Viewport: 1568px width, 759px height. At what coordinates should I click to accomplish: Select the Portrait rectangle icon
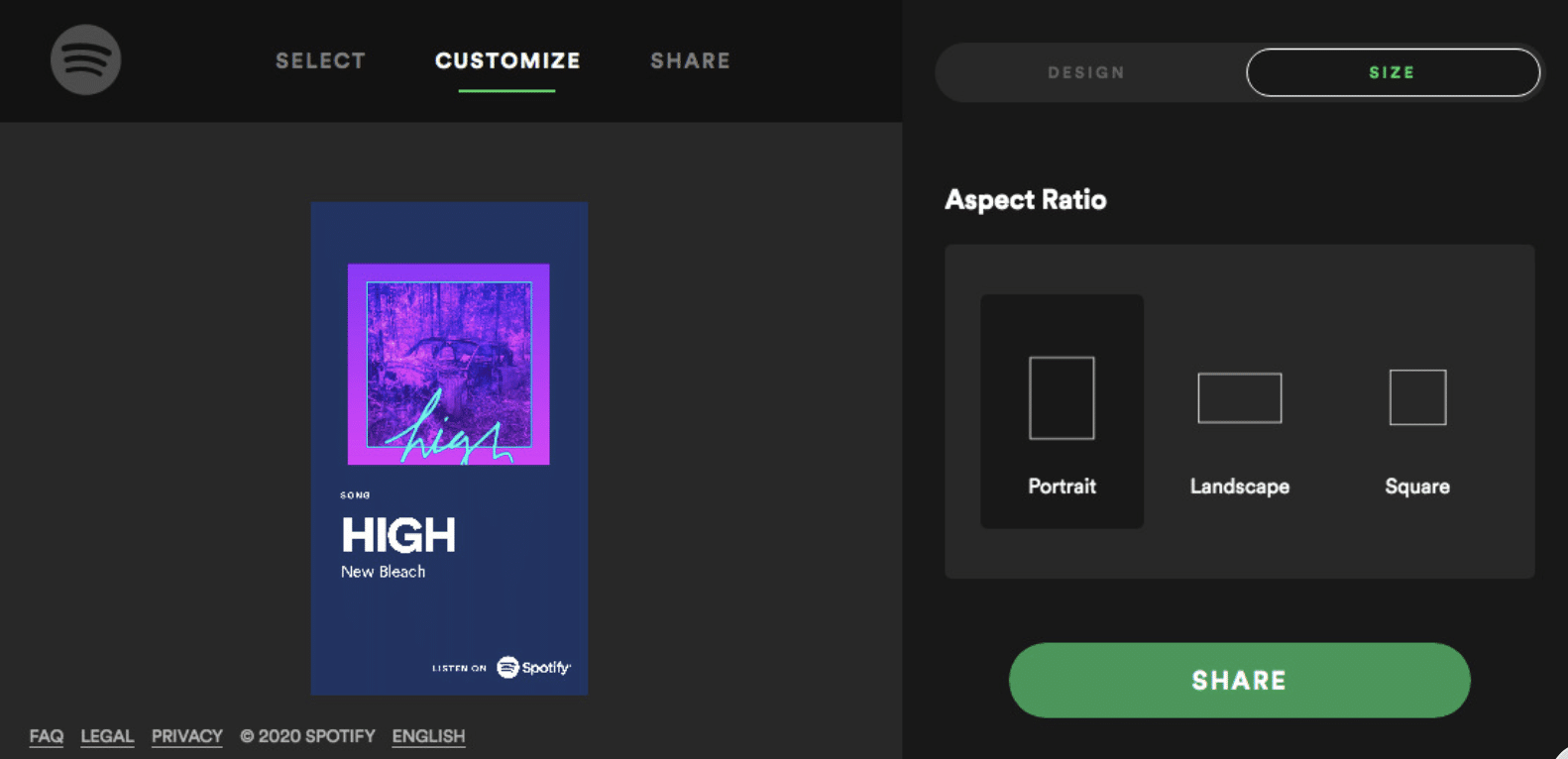click(x=1062, y=397)
